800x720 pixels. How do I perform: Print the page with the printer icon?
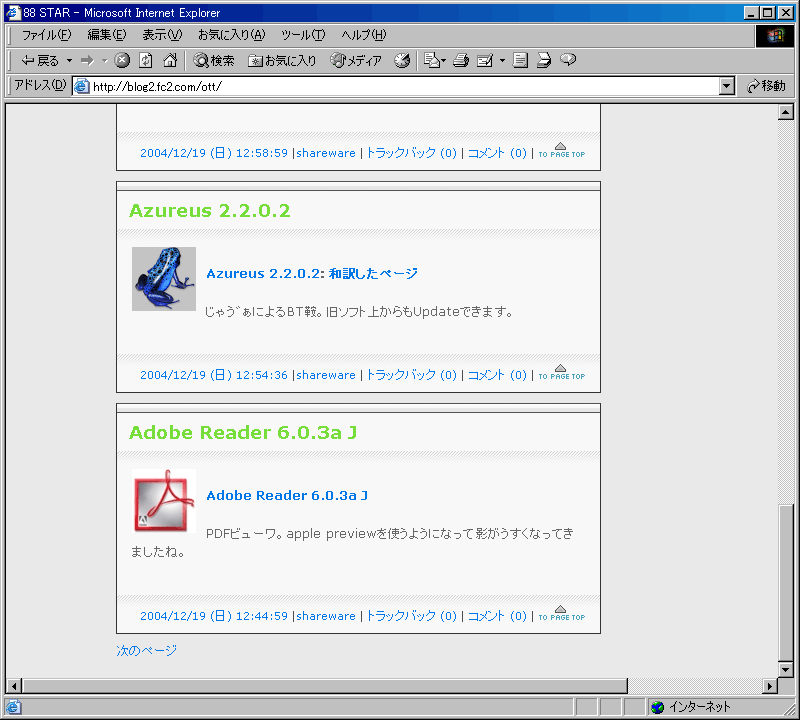pyautogui.click(x=461, y=61)
